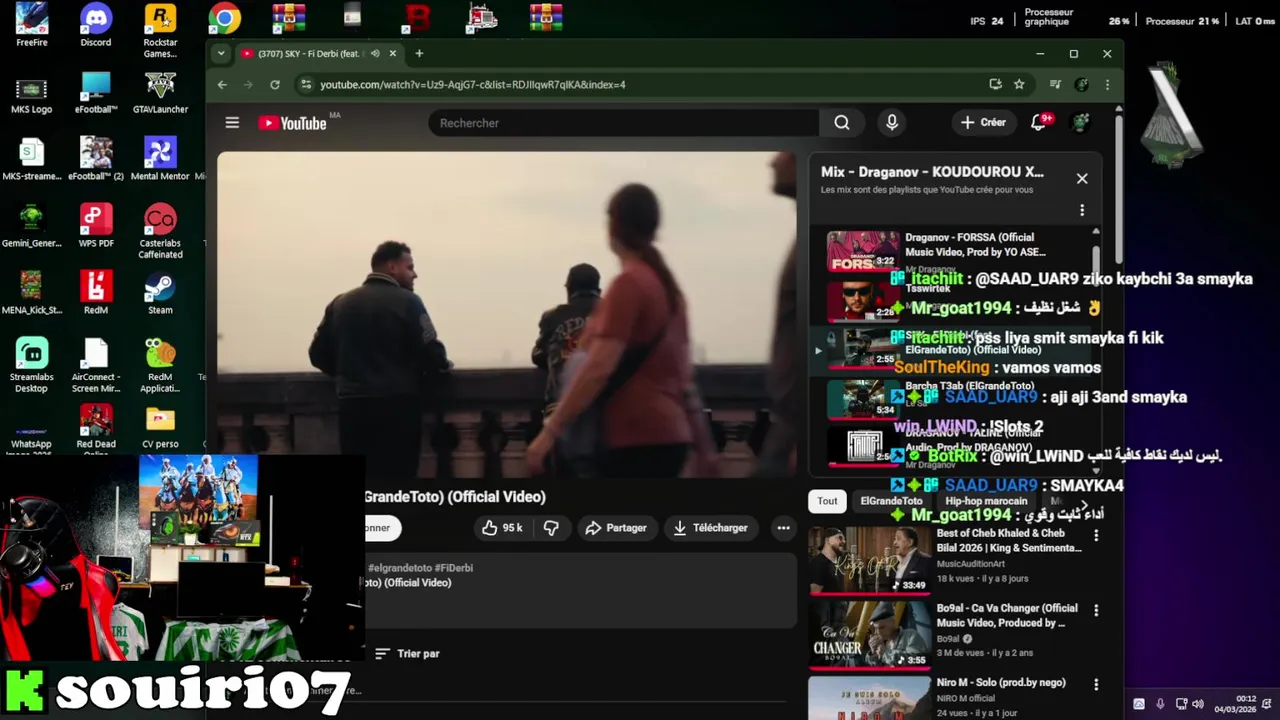Select the ElGrandeToto filter chip
This screenshot has height=720, width=1280.
(x=891, y=501)
